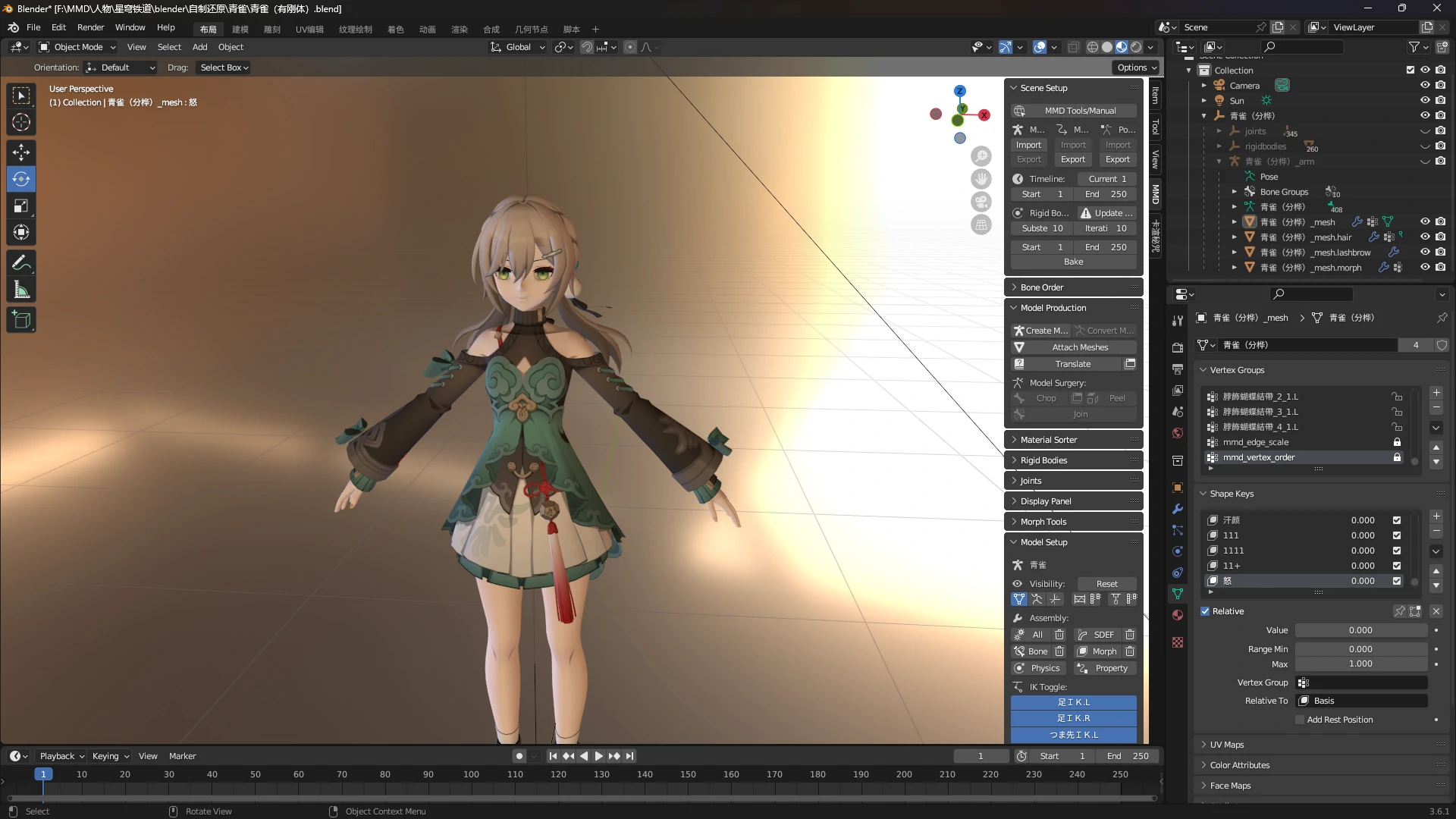Select the Measure tool
This screenshot has width=1456, height=819.
coord(21,290)
